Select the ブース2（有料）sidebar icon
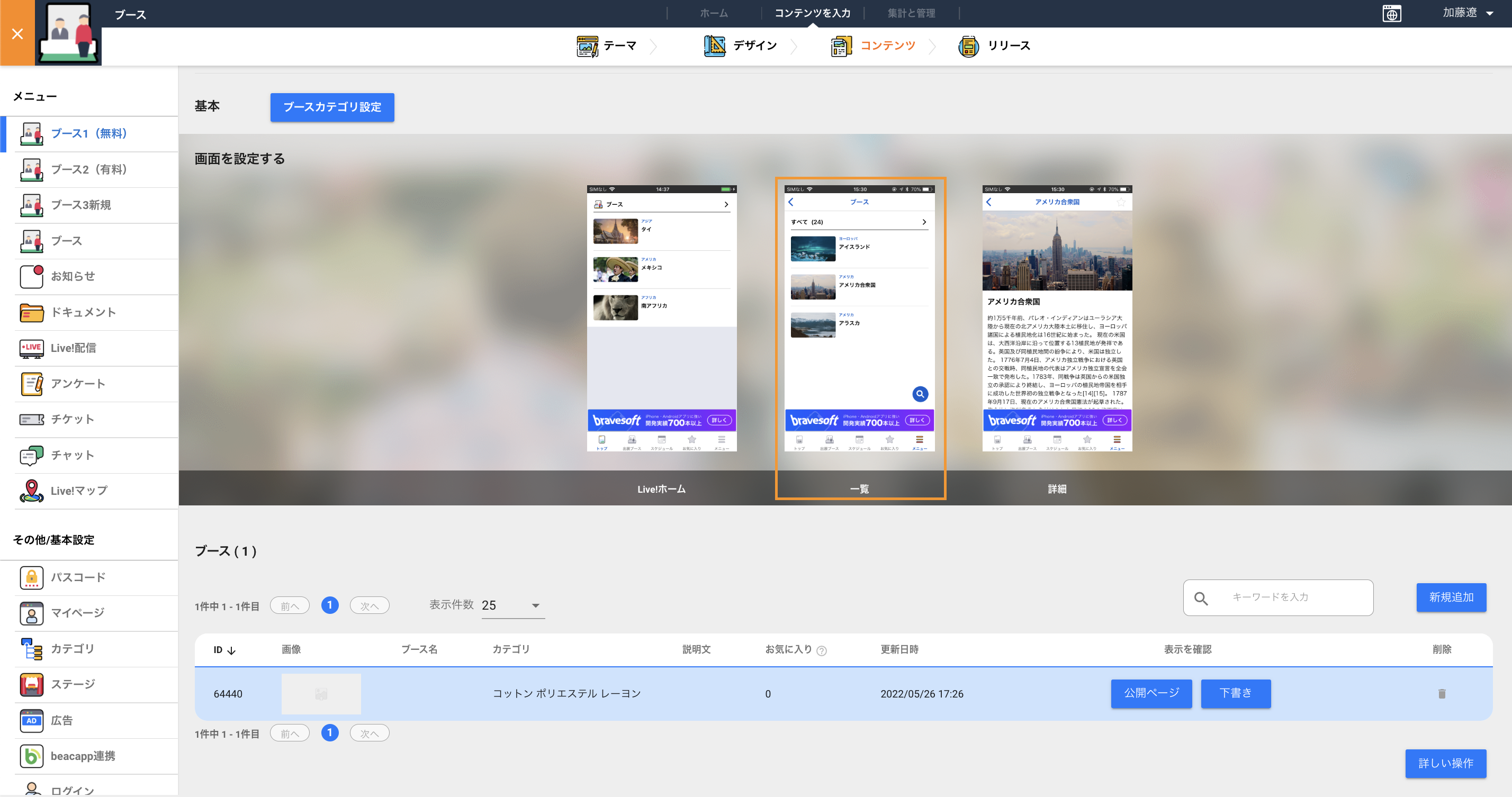 32,169
